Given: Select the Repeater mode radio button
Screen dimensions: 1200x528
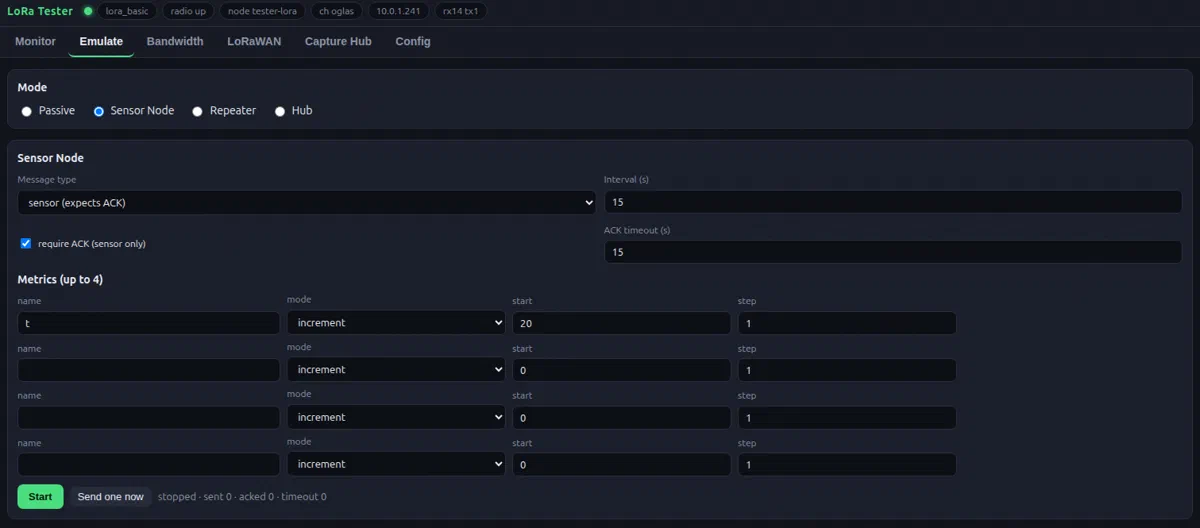Looking at the screenshot, I should coord(198,111).
